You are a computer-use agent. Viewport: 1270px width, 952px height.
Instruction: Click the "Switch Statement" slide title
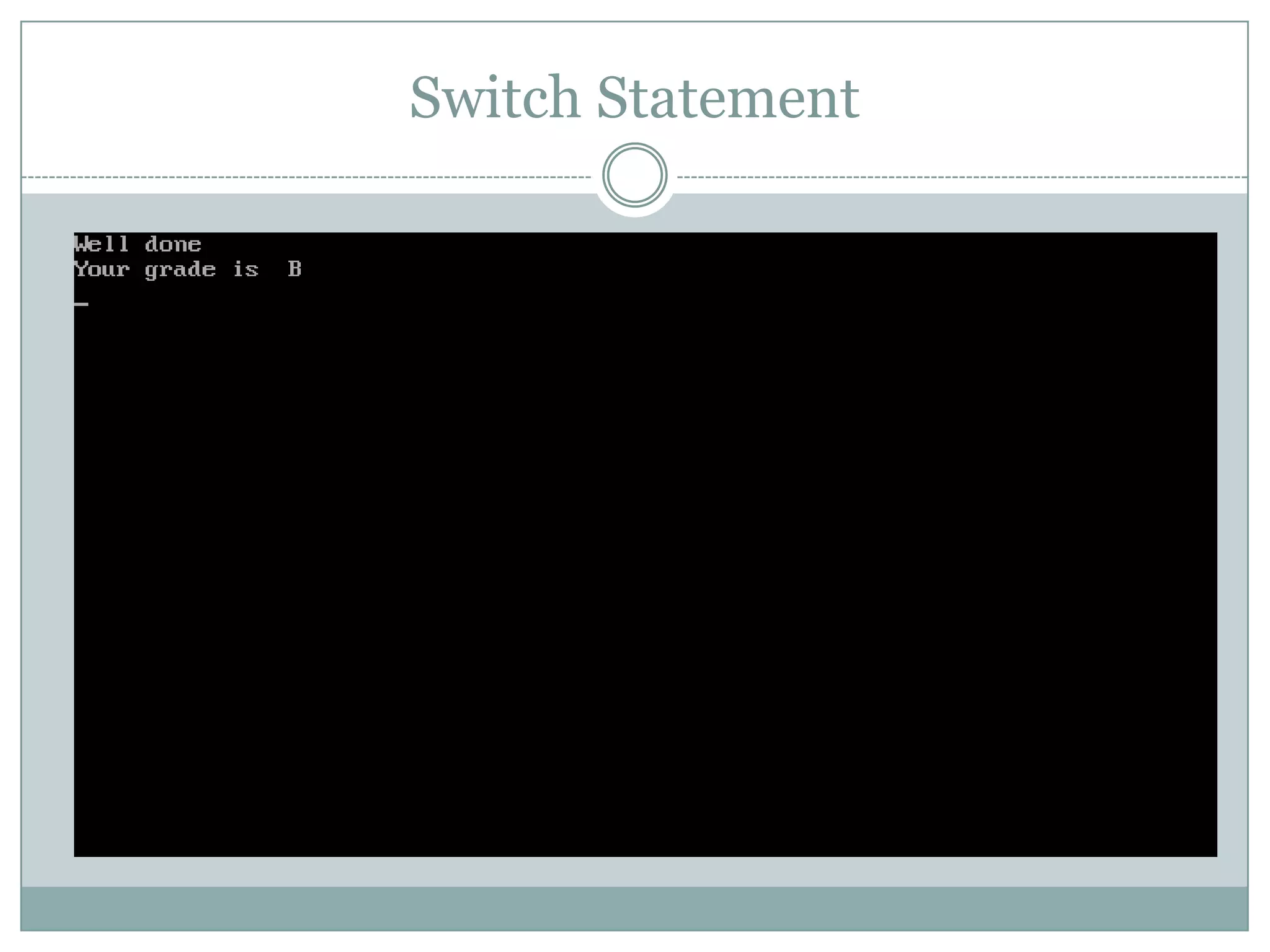[x=634, y=97]
